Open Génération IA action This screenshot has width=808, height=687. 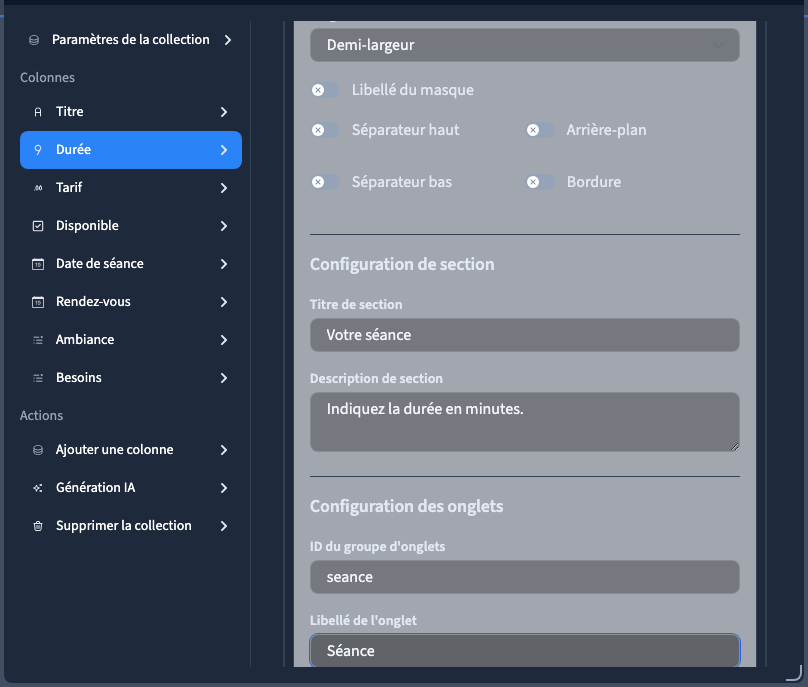tap(131, 488)
